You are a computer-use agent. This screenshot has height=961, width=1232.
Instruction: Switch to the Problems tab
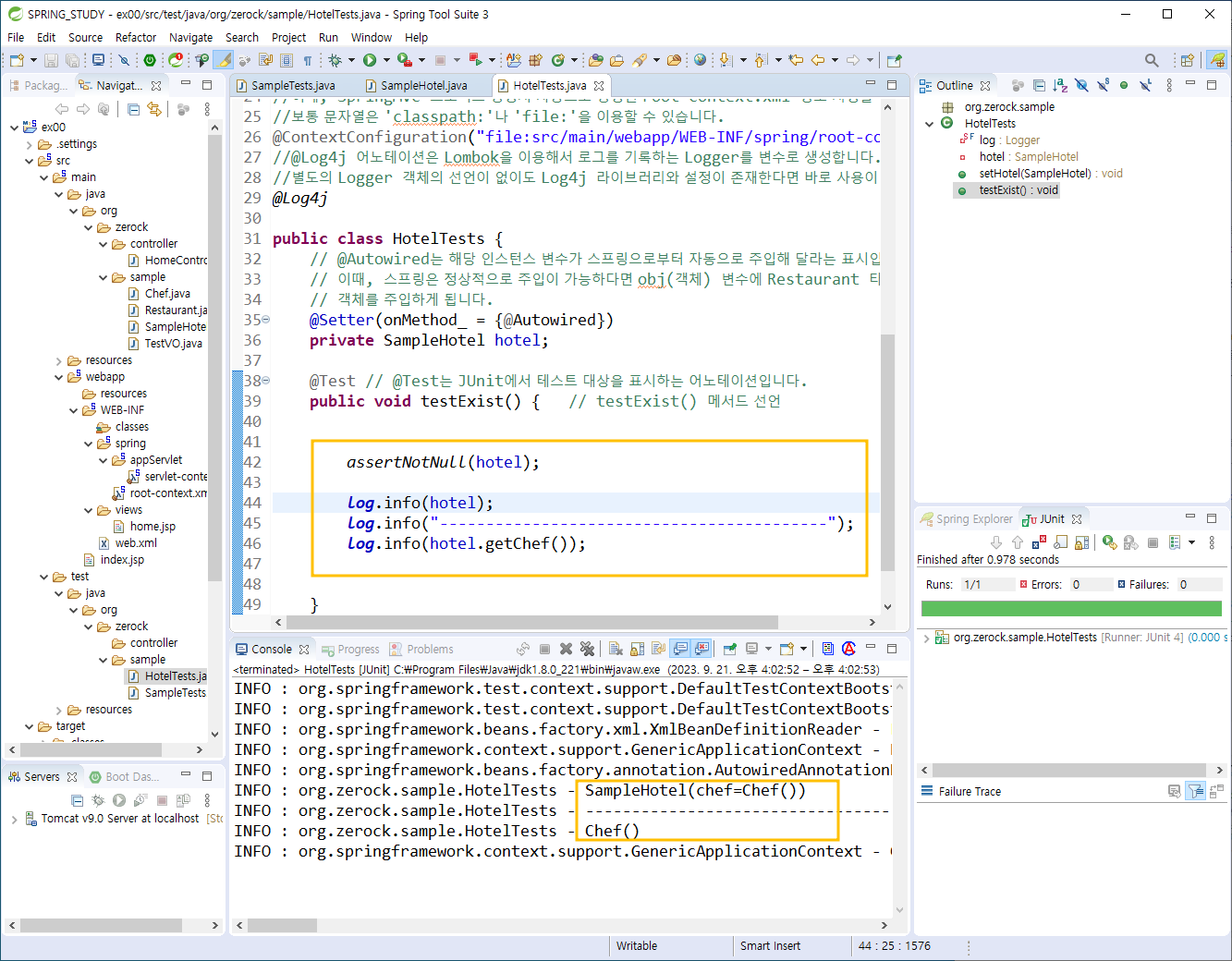pyautogui.click(x=421, y=649)
